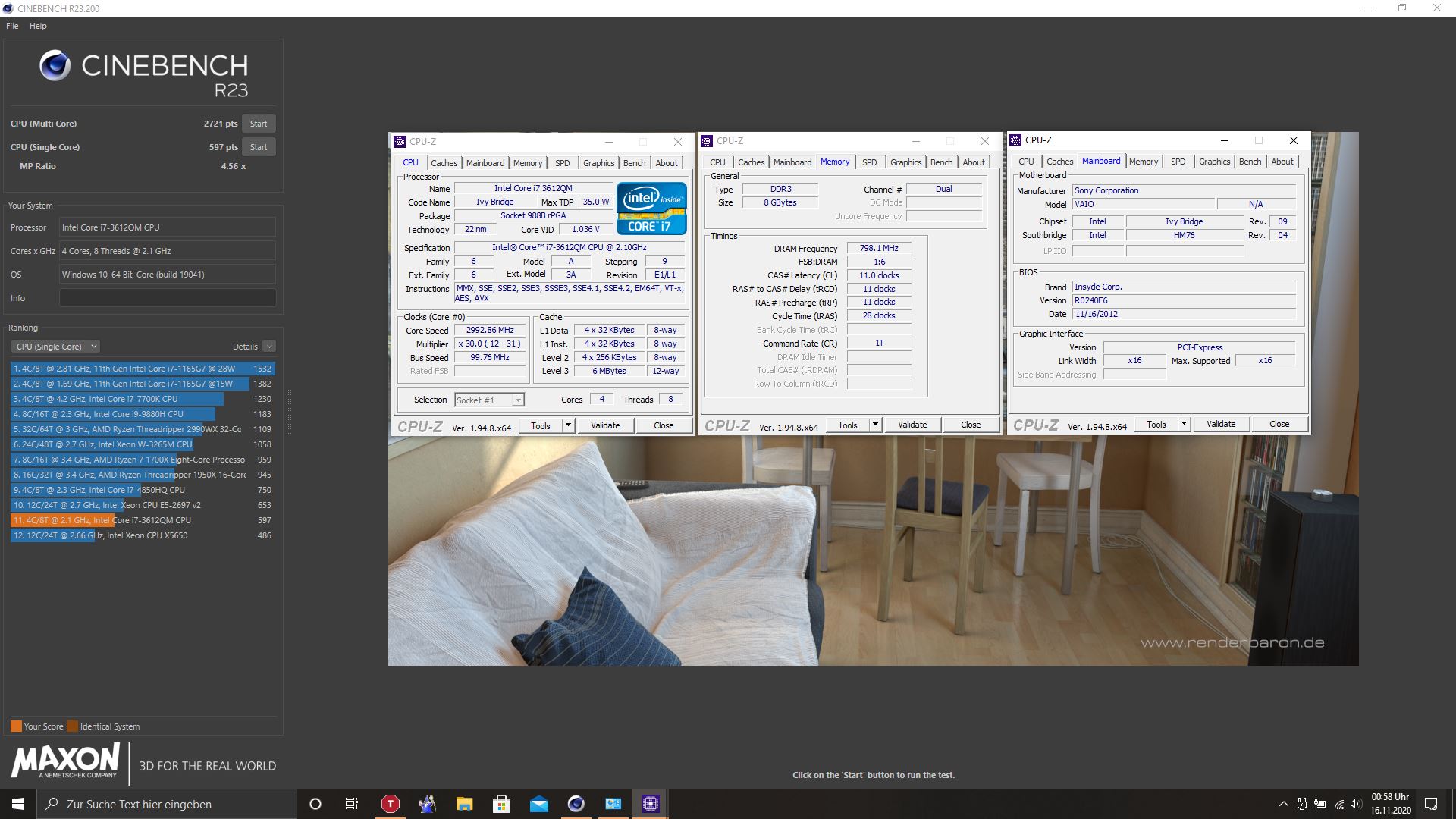This screenshot has width=1456, height=819.
Task: Click the red T app icon in the taskbar
Action: click(x=390, y=804)
